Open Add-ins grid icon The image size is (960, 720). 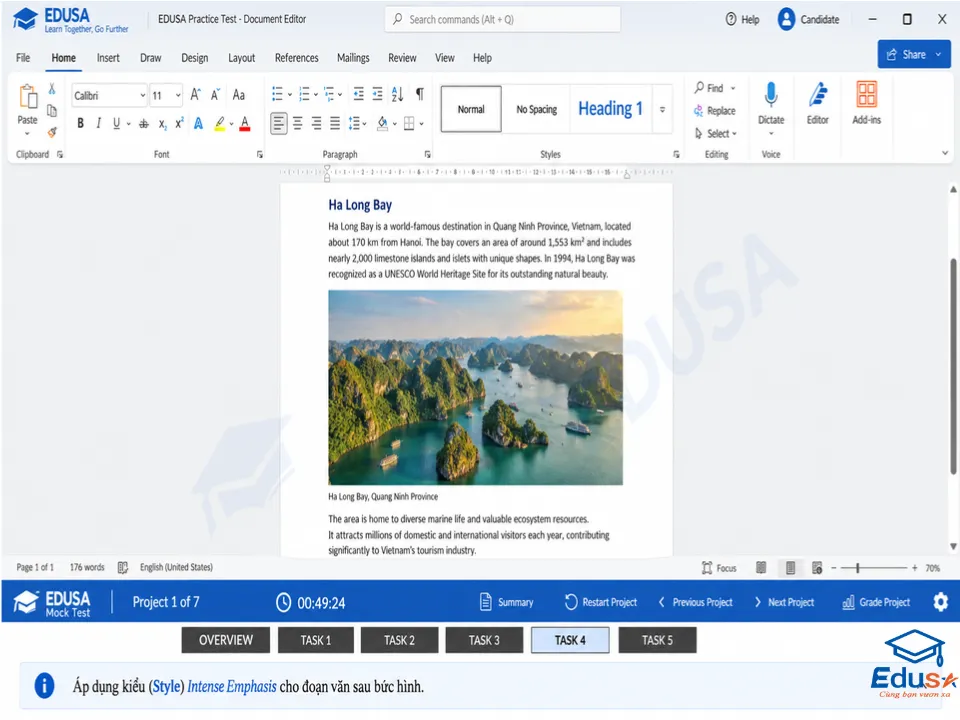pyautogui.click(x=866, y=96)
